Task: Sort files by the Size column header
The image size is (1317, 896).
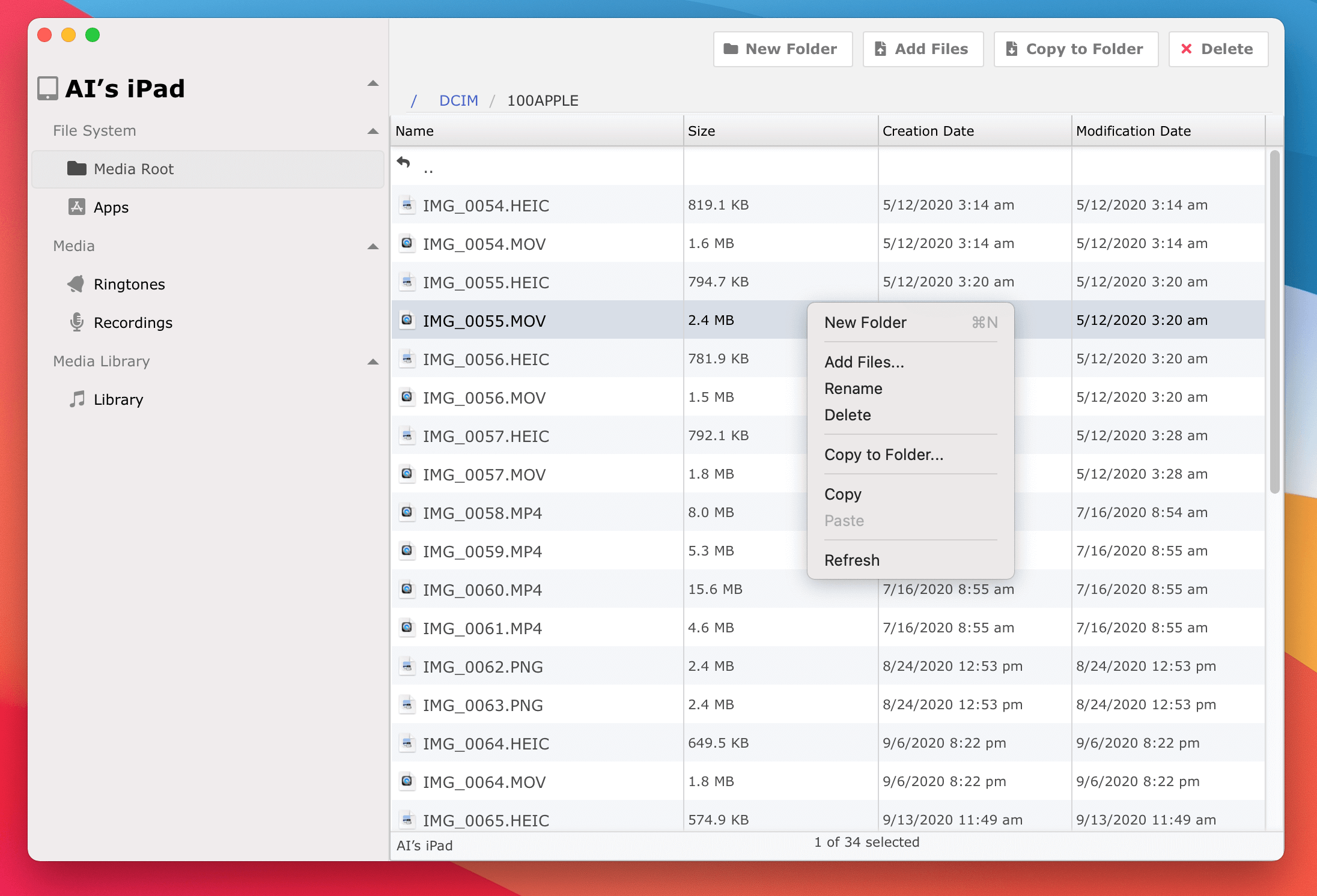Action: point(702,130)
